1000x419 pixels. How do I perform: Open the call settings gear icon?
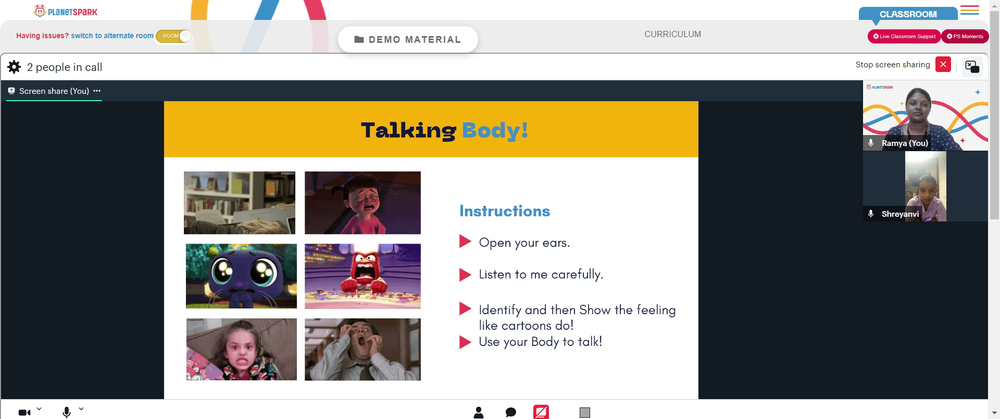(14, 67)
